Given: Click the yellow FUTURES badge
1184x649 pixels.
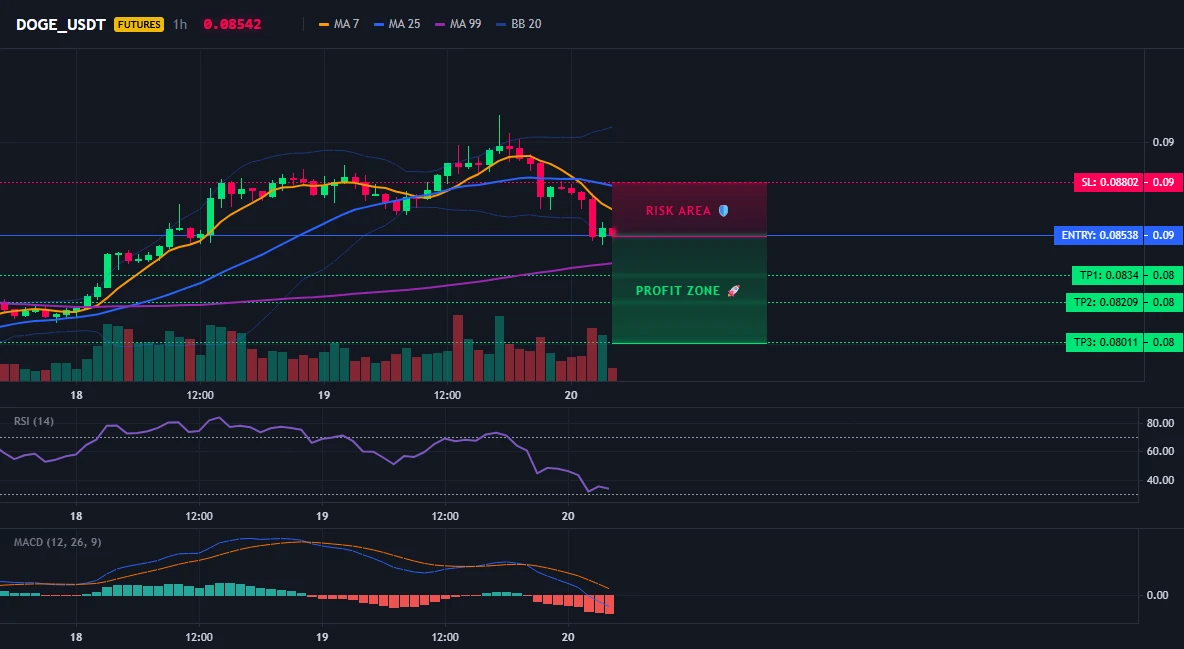Looking at the screenshot, I should [x=139, y=24].
